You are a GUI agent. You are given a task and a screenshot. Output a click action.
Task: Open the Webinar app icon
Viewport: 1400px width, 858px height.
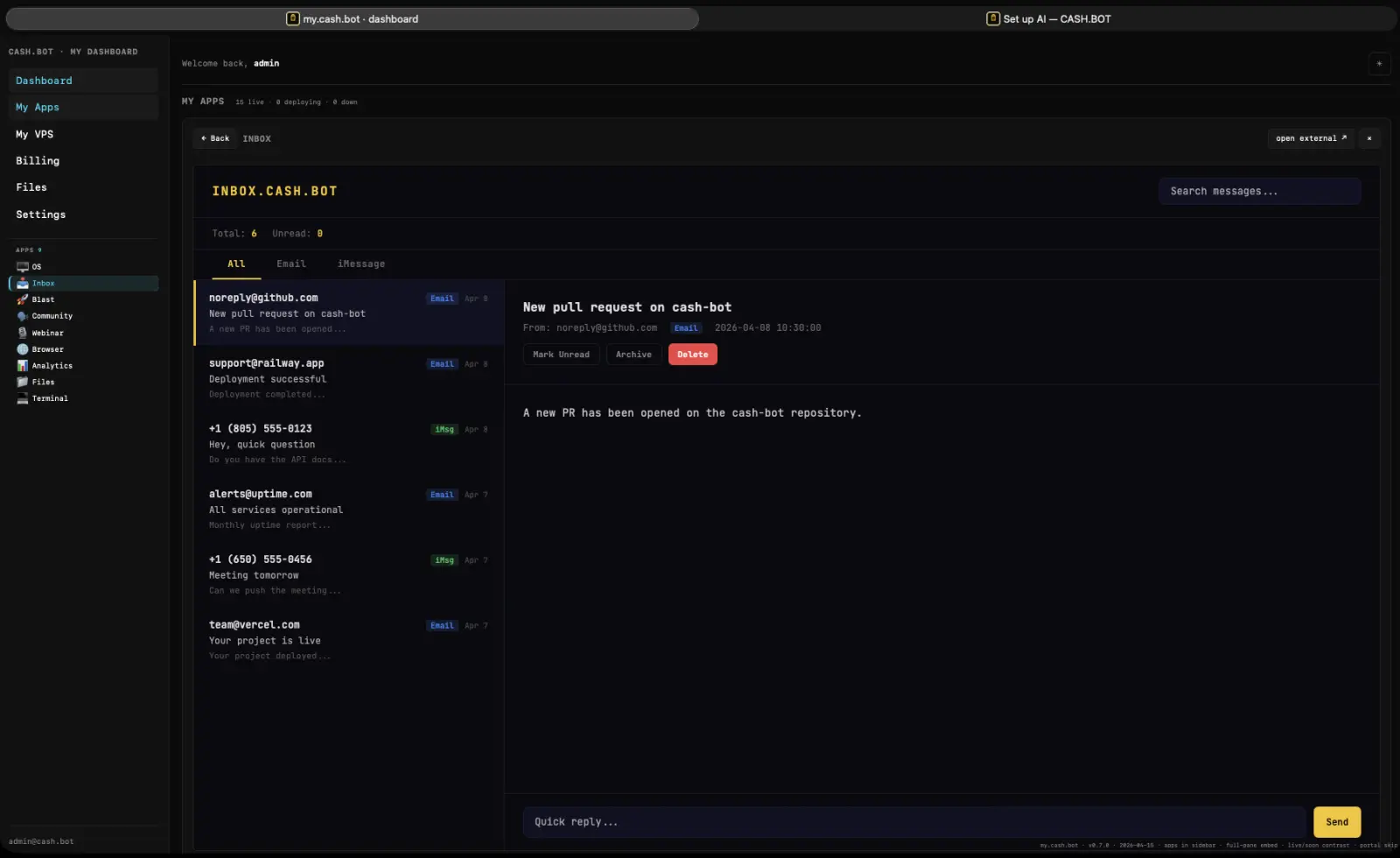click(23, 333)
